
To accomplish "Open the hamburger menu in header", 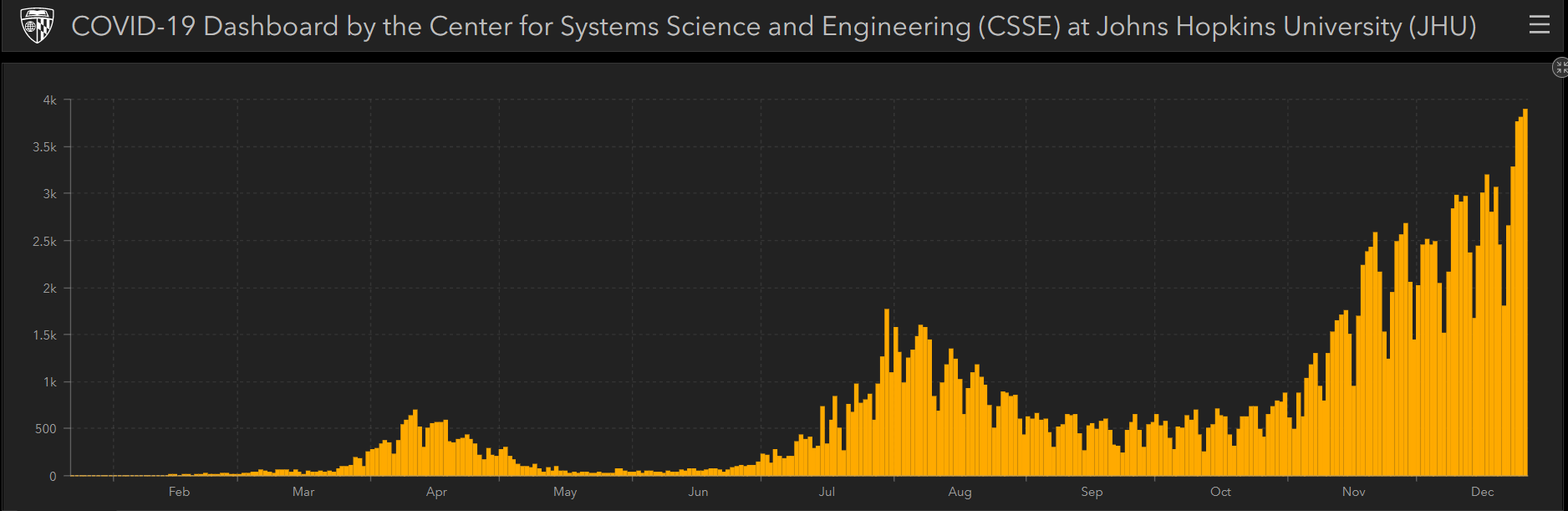I will point(1539,26).
